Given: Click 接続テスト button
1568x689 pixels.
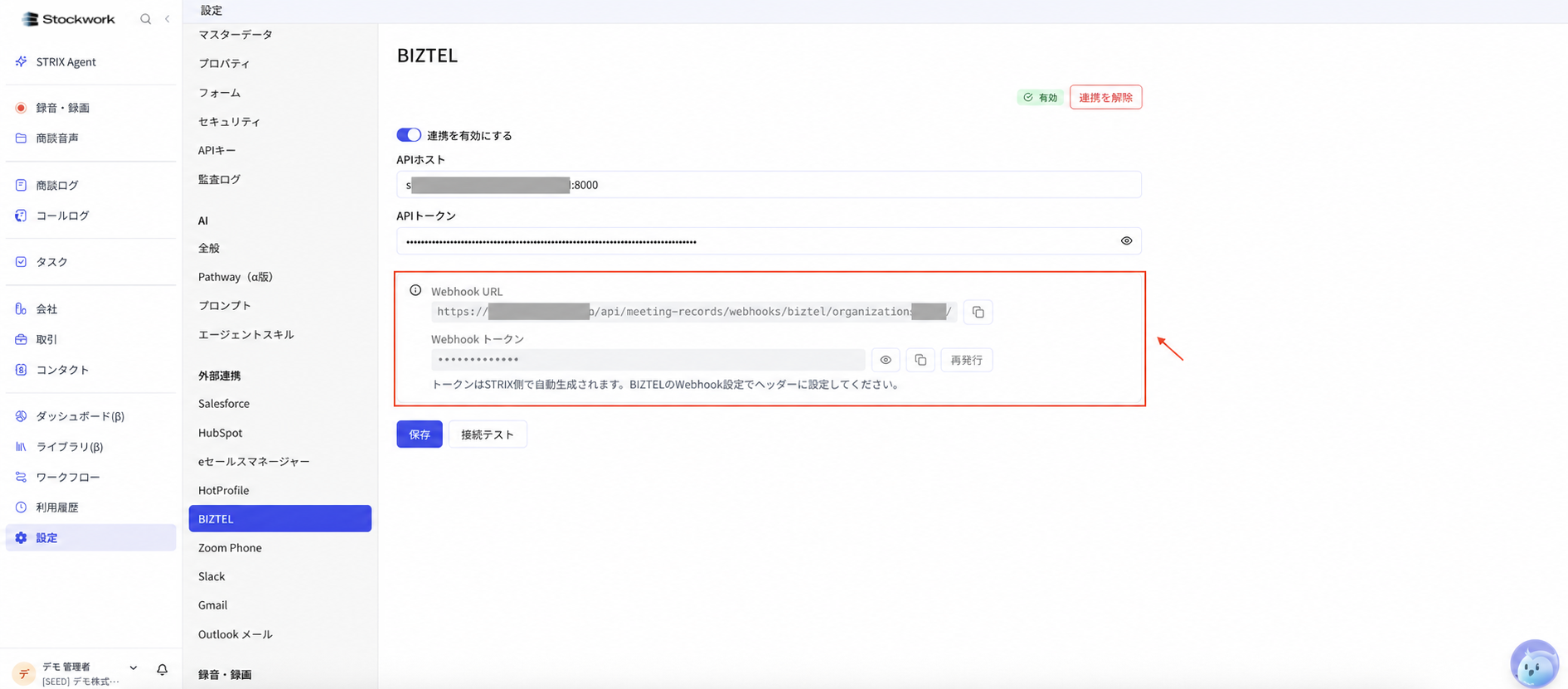Looking at the screenshot, I should 488,434.
